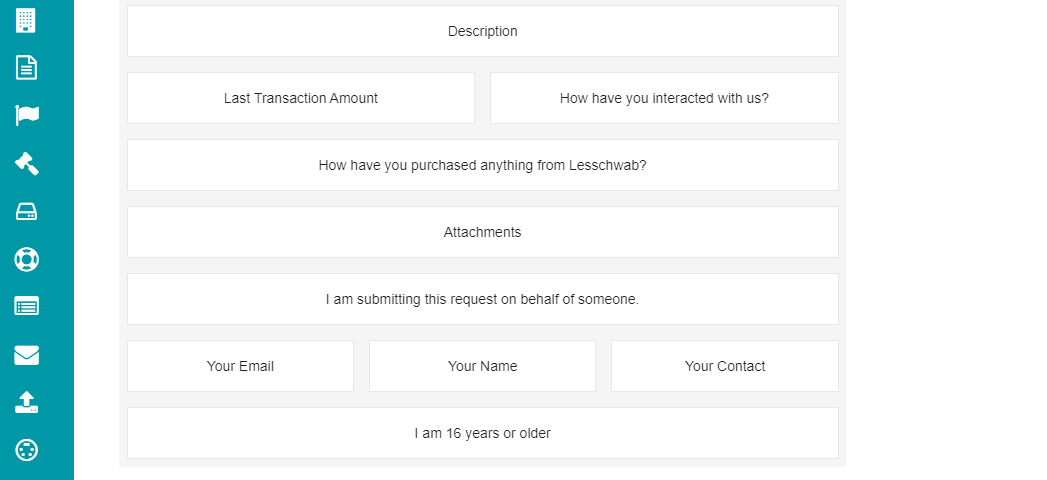Select the Last Transaction Amount field
Viewport: 1047px width, 480px height.
301,98
